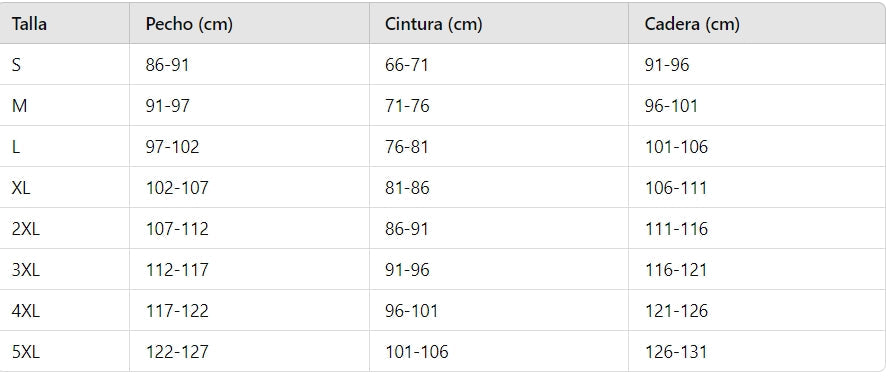The height and width of the screenshot is (380, 890).
Task: Select the XL size row label
Action: point(21,188)
